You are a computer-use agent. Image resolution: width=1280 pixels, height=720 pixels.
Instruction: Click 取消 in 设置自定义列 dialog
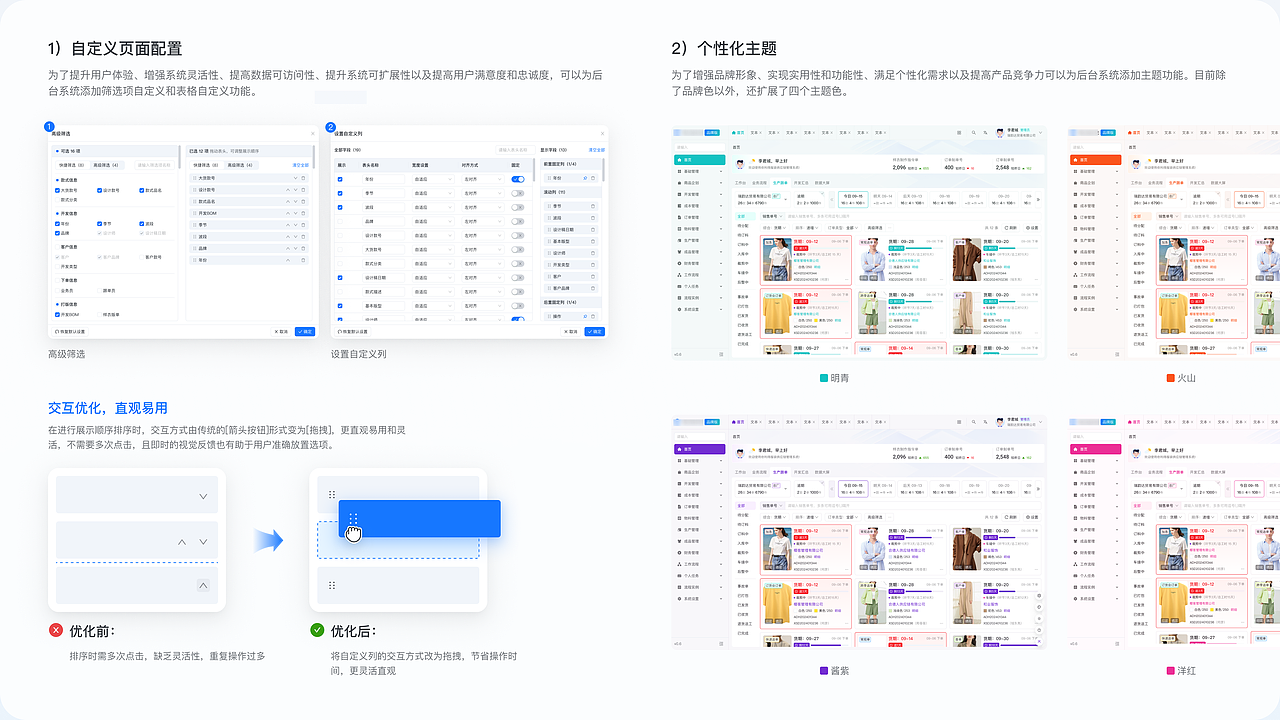pos(571,331)
